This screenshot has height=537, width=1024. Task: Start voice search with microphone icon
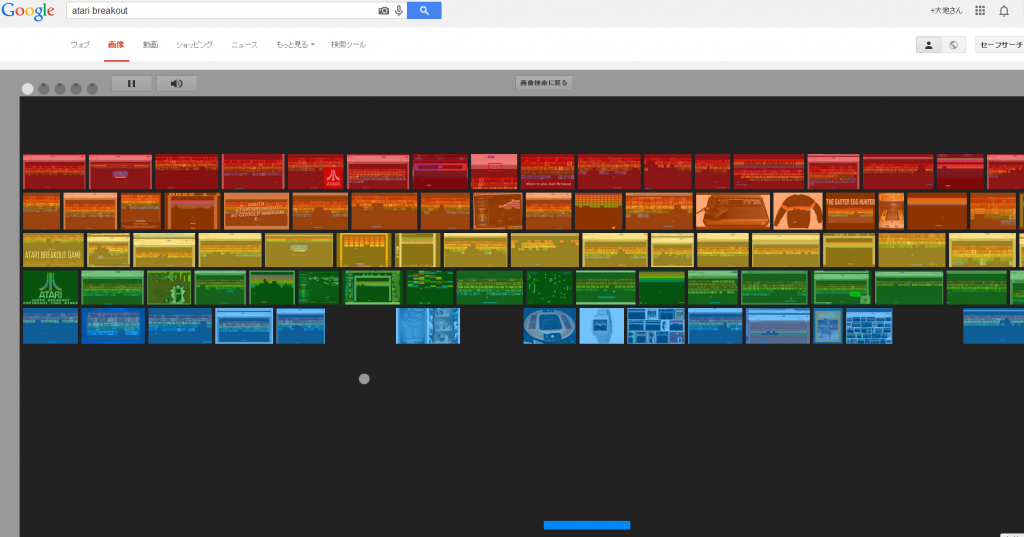point(398,10)
